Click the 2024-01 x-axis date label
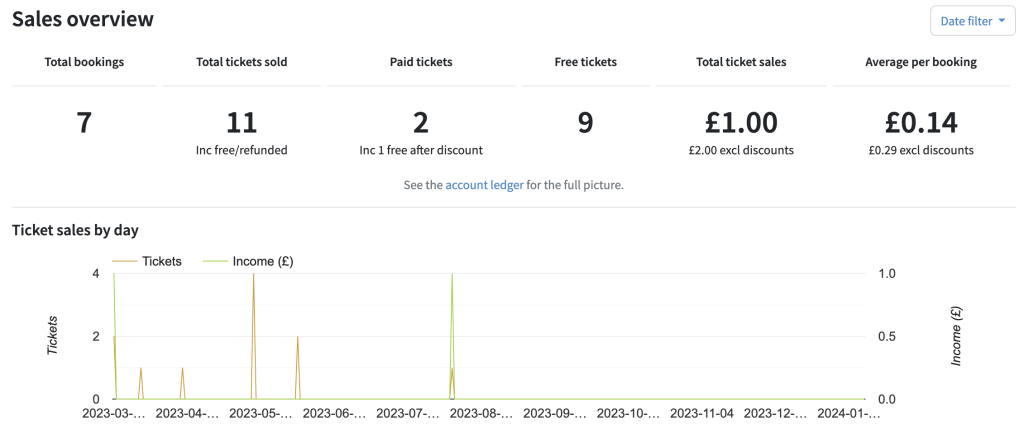 click(848, 413)
